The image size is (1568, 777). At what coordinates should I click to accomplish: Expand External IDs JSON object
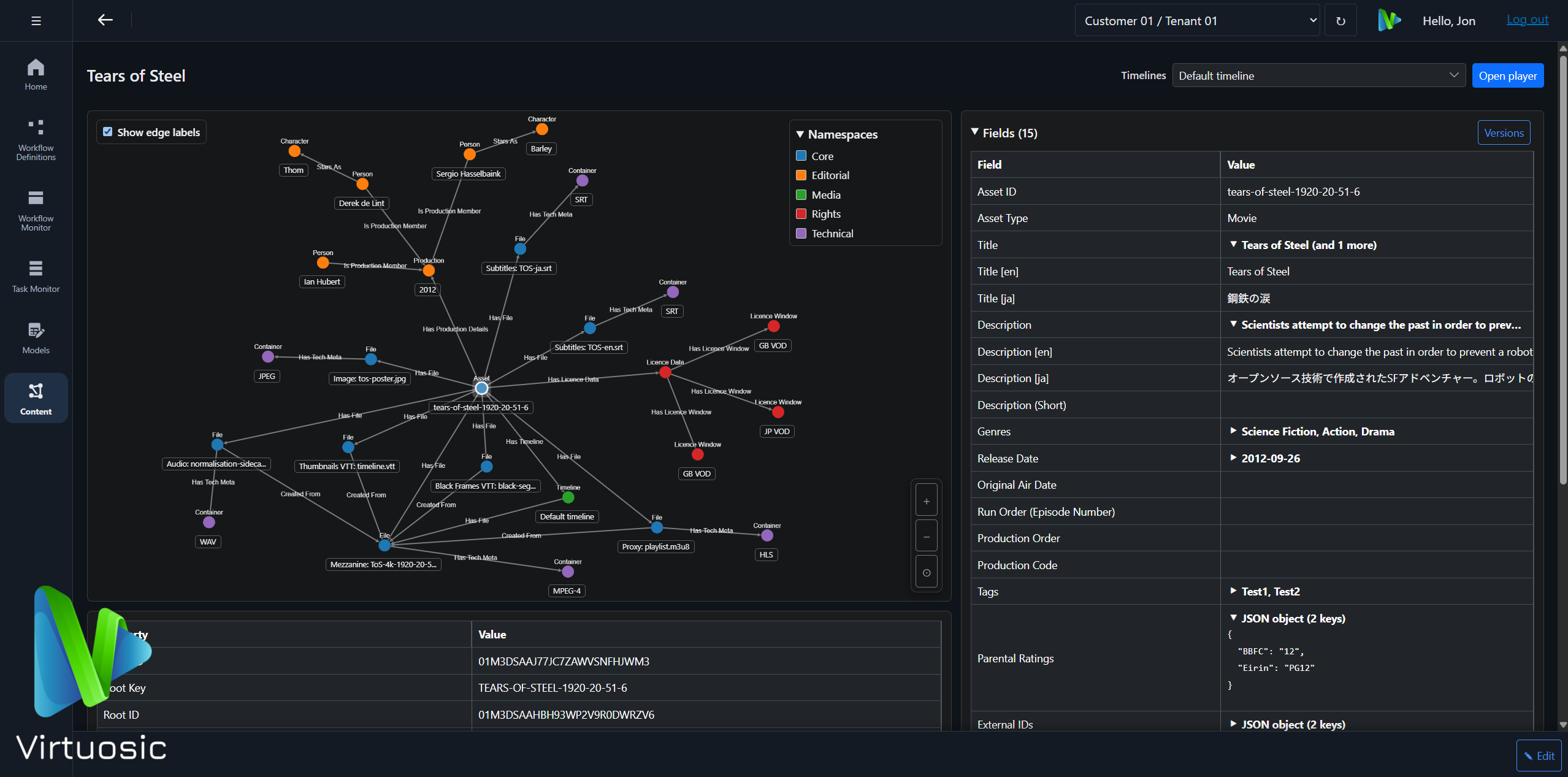(x=1233, y=724)
